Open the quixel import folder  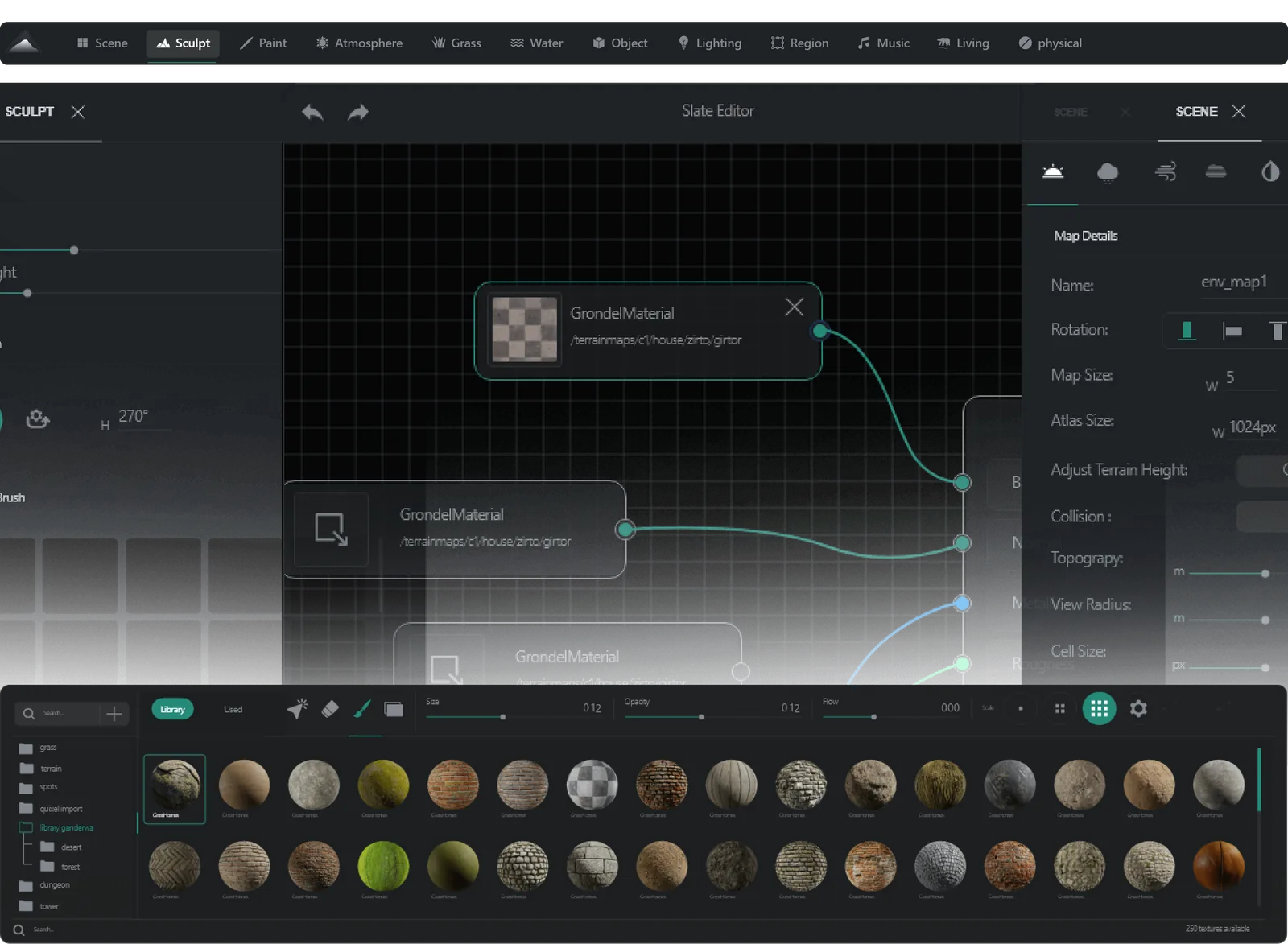51,809
